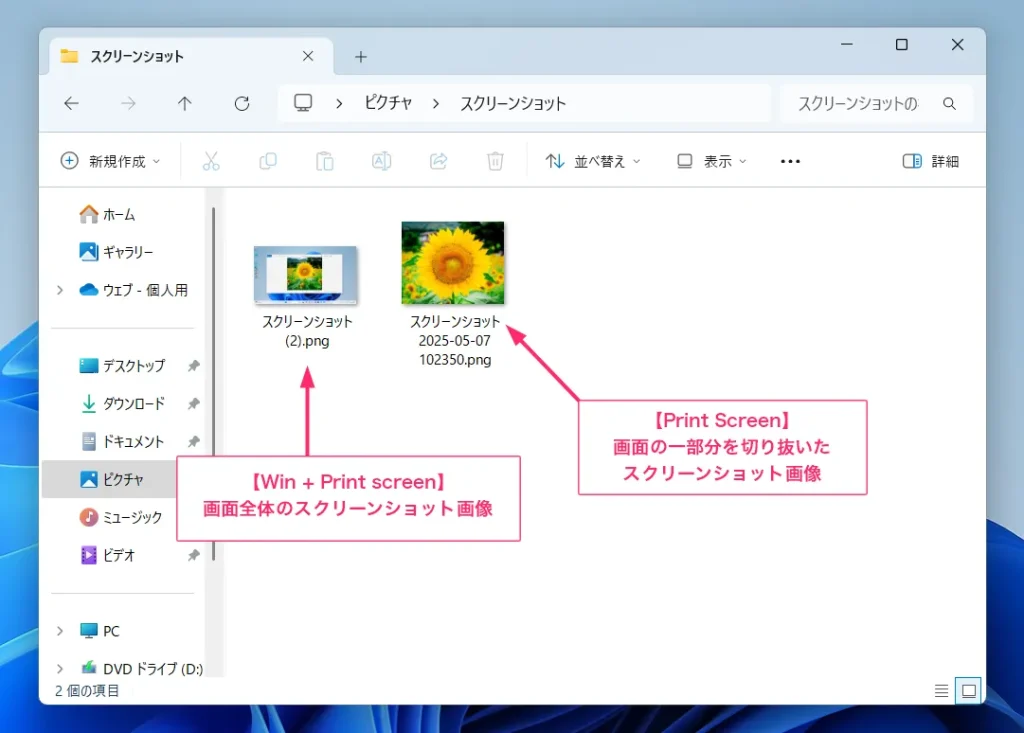Refresh the folder view
The height and width of the screenshot is (733, 1024).
point(242,103)
